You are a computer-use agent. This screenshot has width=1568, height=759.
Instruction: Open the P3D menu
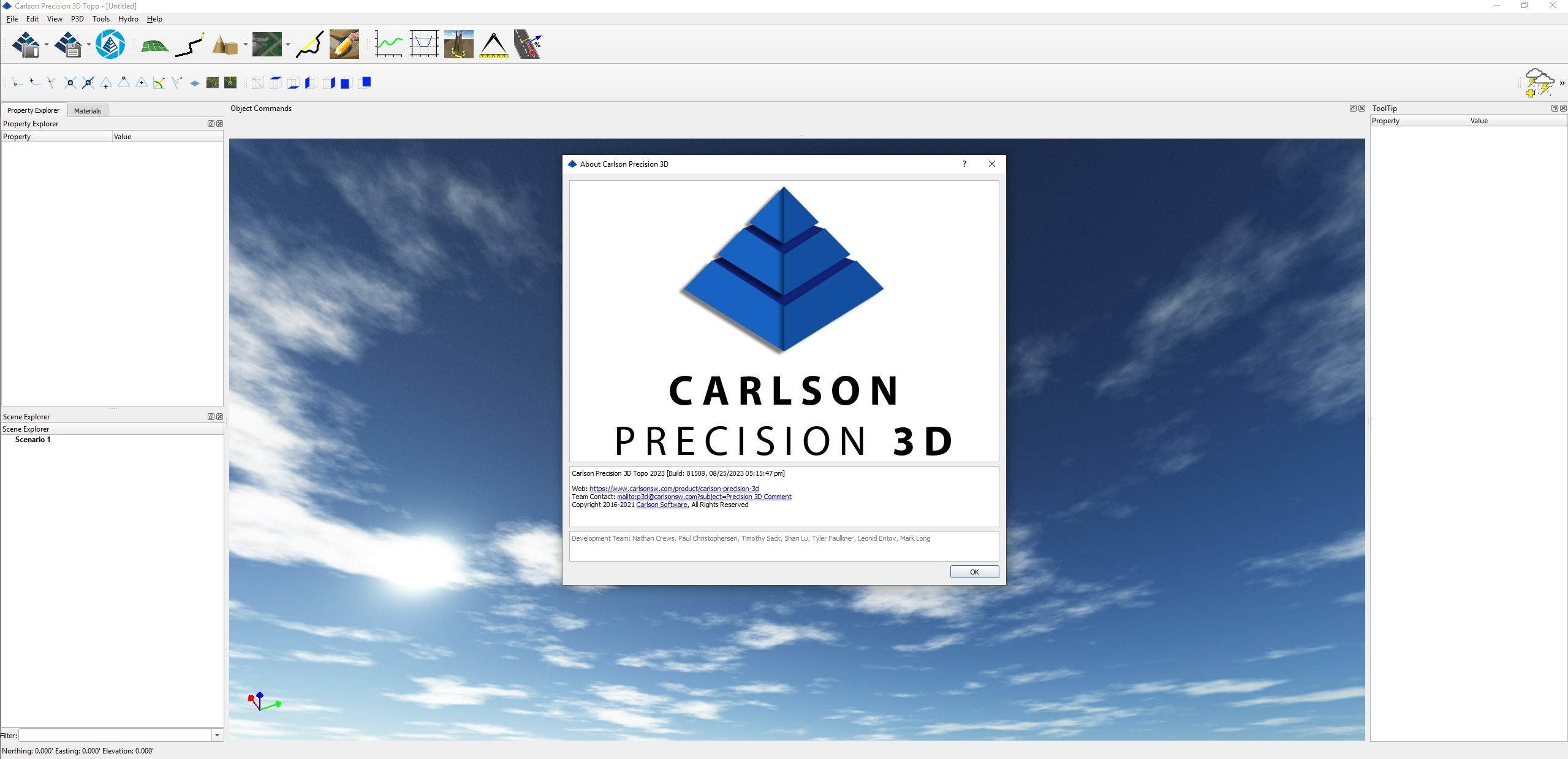point(77,19)
